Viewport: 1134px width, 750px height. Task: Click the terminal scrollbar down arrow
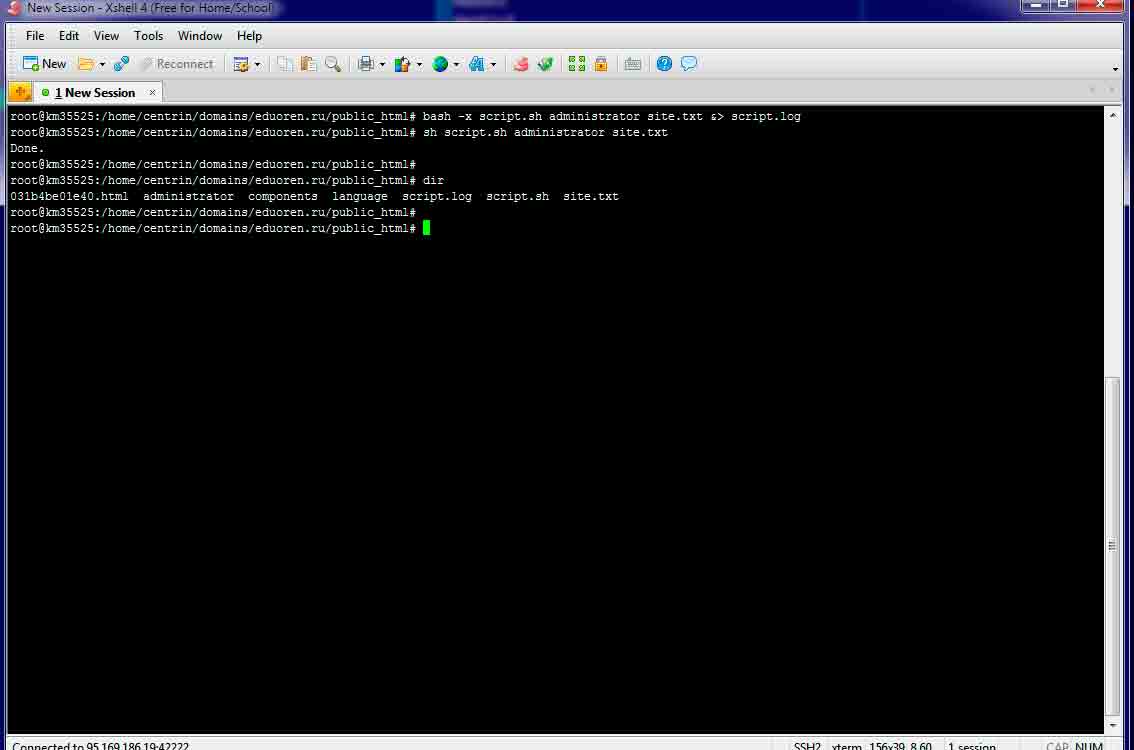[1112, 725]
